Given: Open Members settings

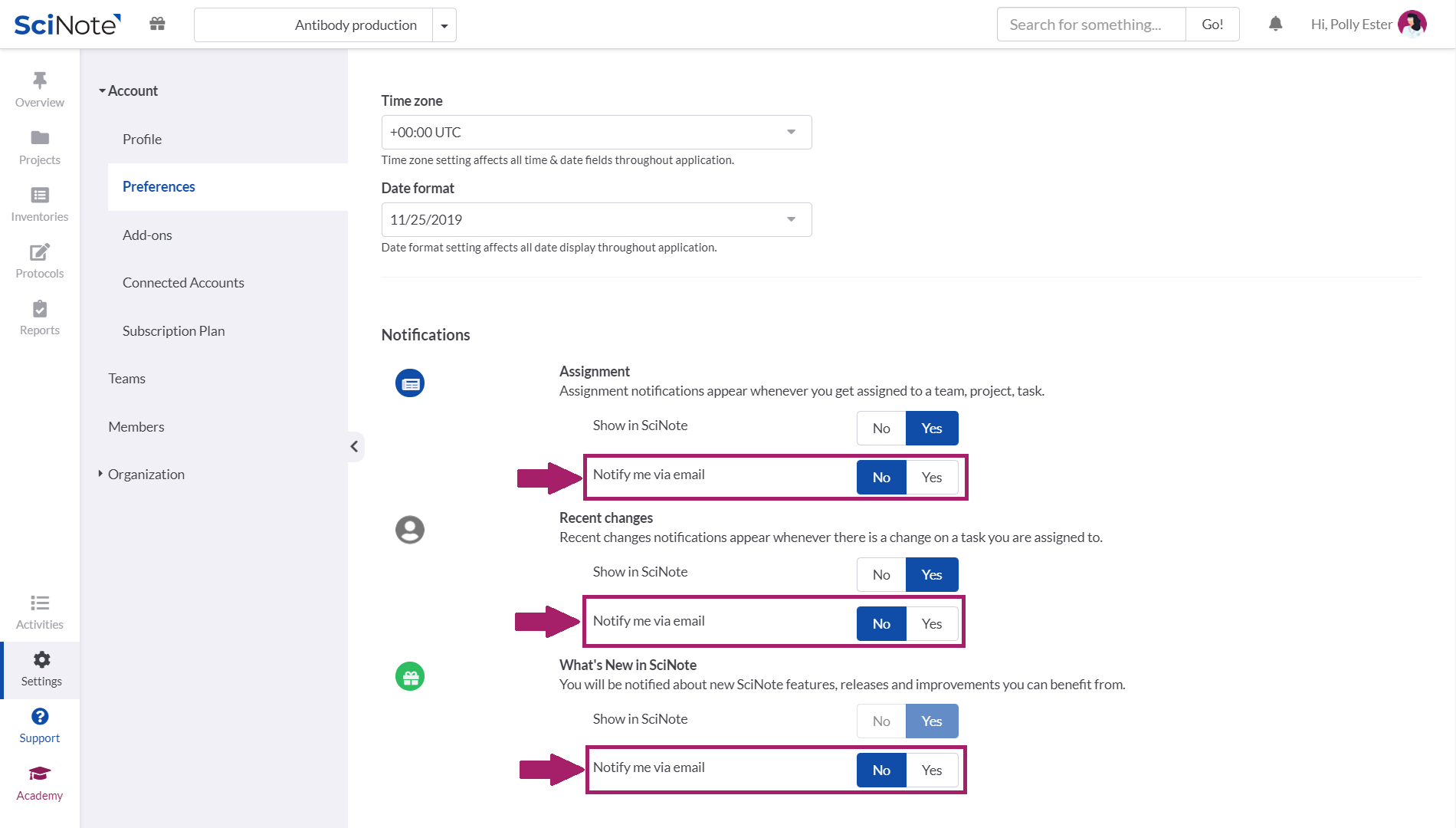Looking at the screenshot, I should point(136,426).
